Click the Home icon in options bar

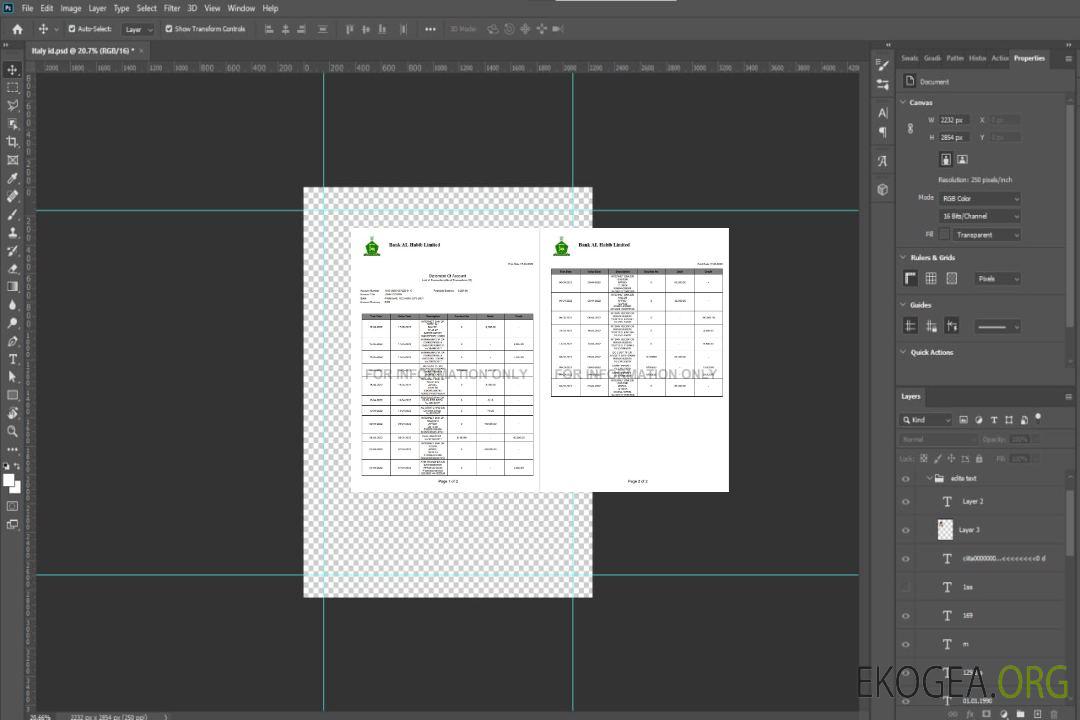click(17, 29)
